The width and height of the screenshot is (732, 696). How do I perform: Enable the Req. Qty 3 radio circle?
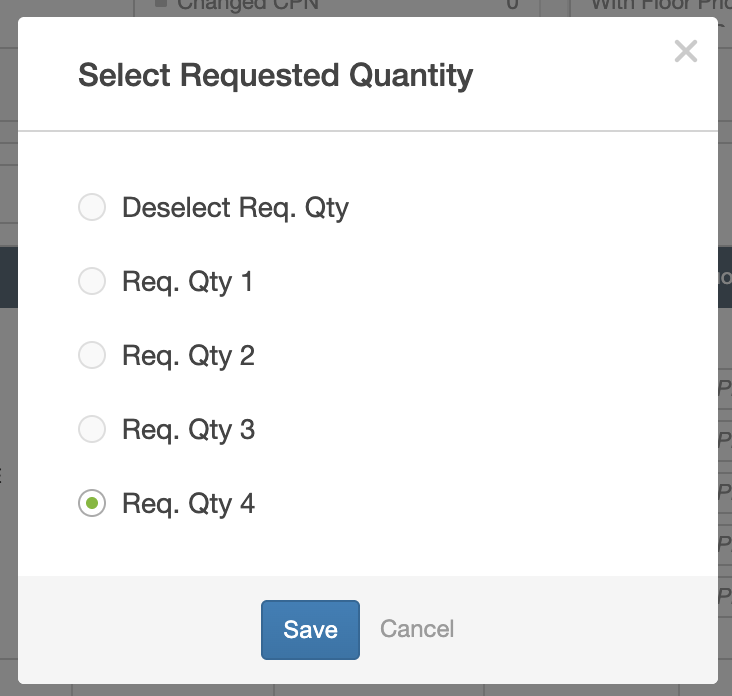click(x=92, y=430)
